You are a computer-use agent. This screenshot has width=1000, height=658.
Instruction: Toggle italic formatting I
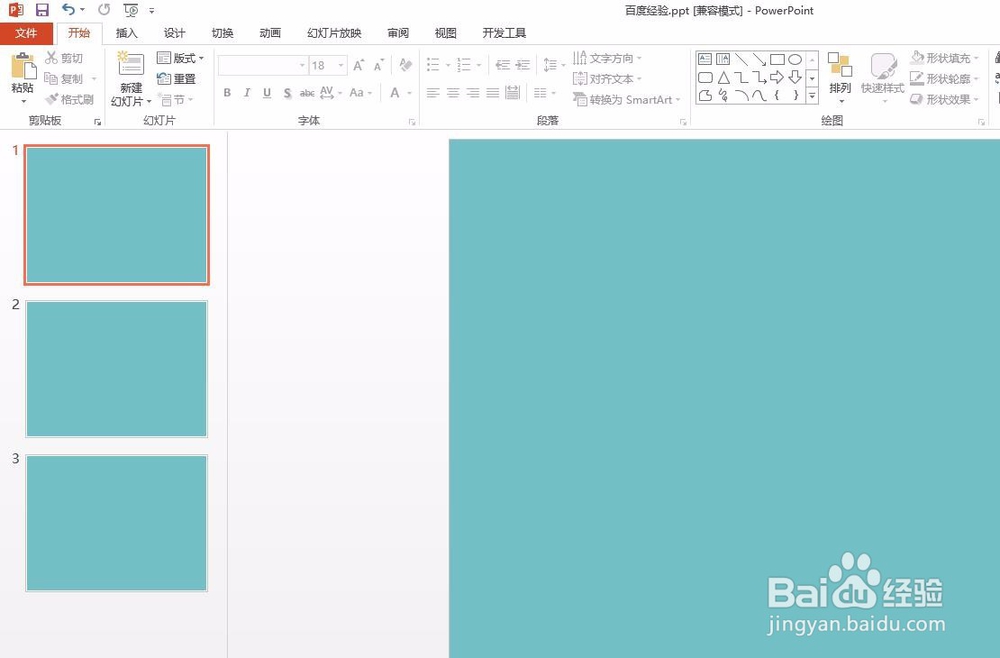click(x=247, y=93)
